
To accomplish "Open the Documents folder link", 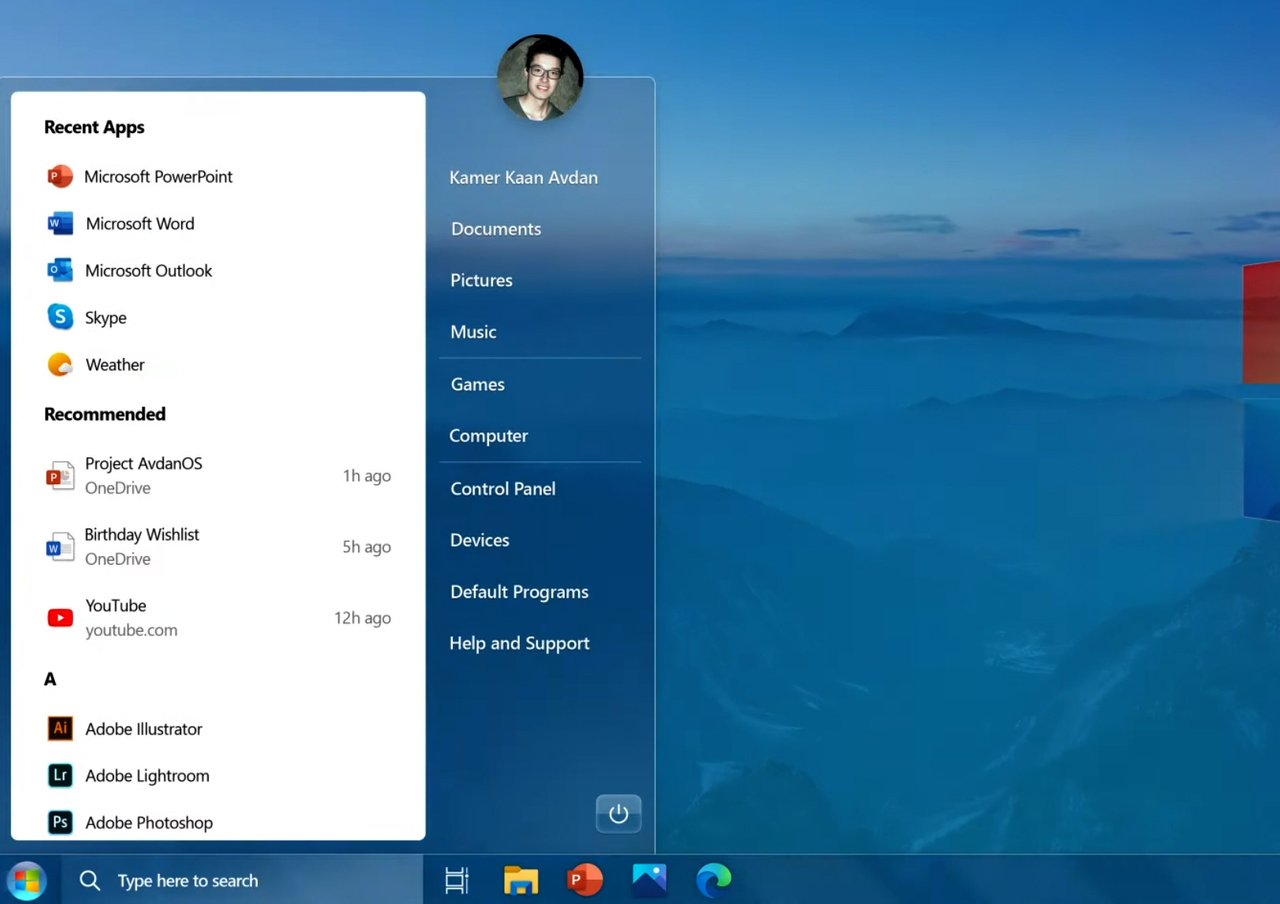I will click(x=496, y=229).
